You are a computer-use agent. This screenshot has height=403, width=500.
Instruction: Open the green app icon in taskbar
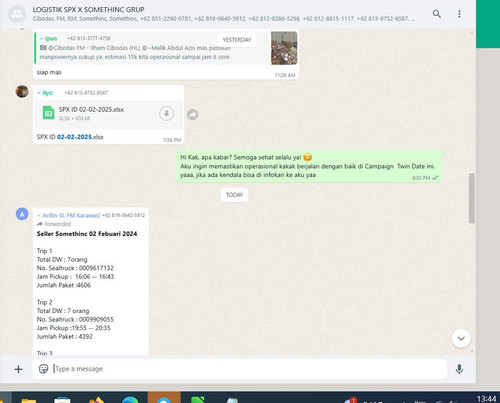pyautogui.click(x=197, y=399)
